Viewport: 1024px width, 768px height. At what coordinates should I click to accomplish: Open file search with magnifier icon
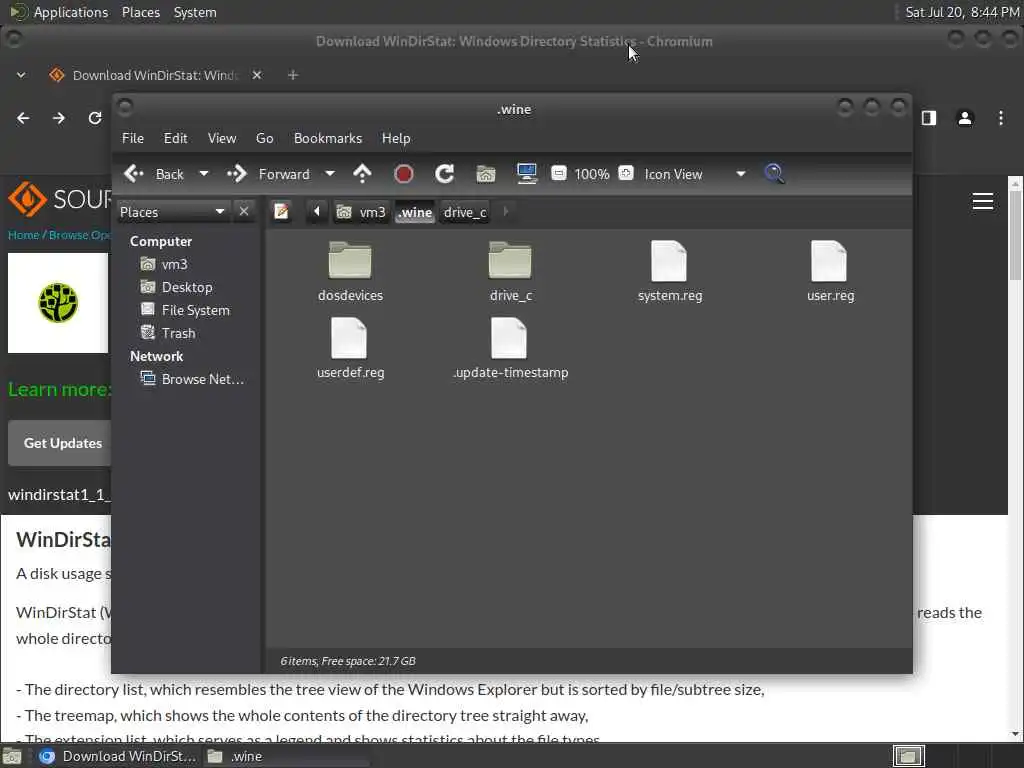coord(774,174)
